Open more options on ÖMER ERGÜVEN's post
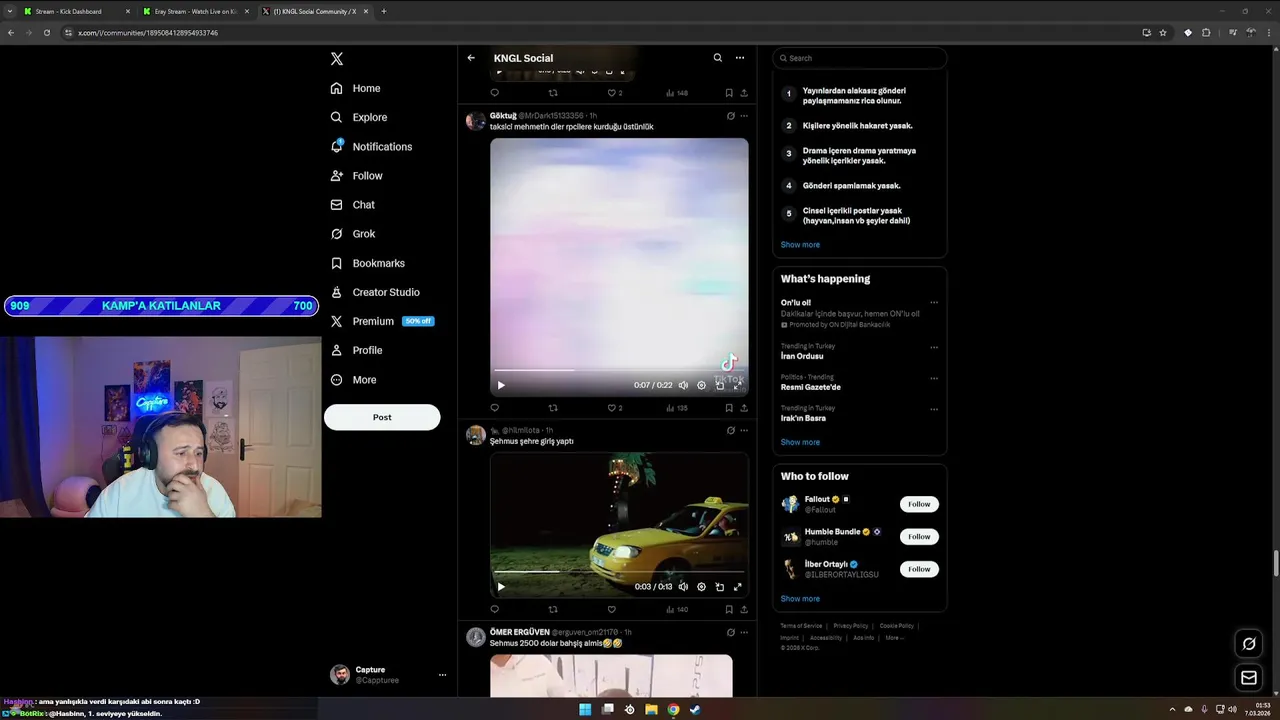This screenshot has width=1280, height=720. tap(743, 632)
